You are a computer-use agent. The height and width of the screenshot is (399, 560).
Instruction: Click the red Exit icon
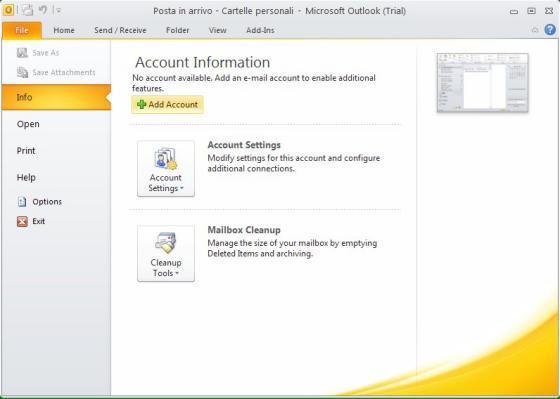coord(22,221)
